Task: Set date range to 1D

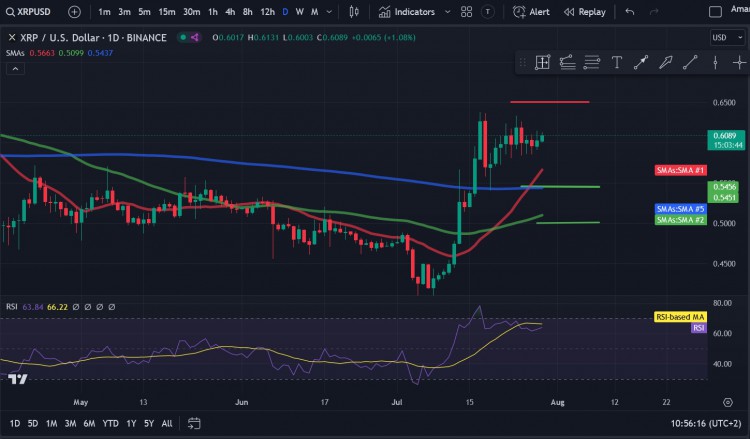Action: [15, 423]
